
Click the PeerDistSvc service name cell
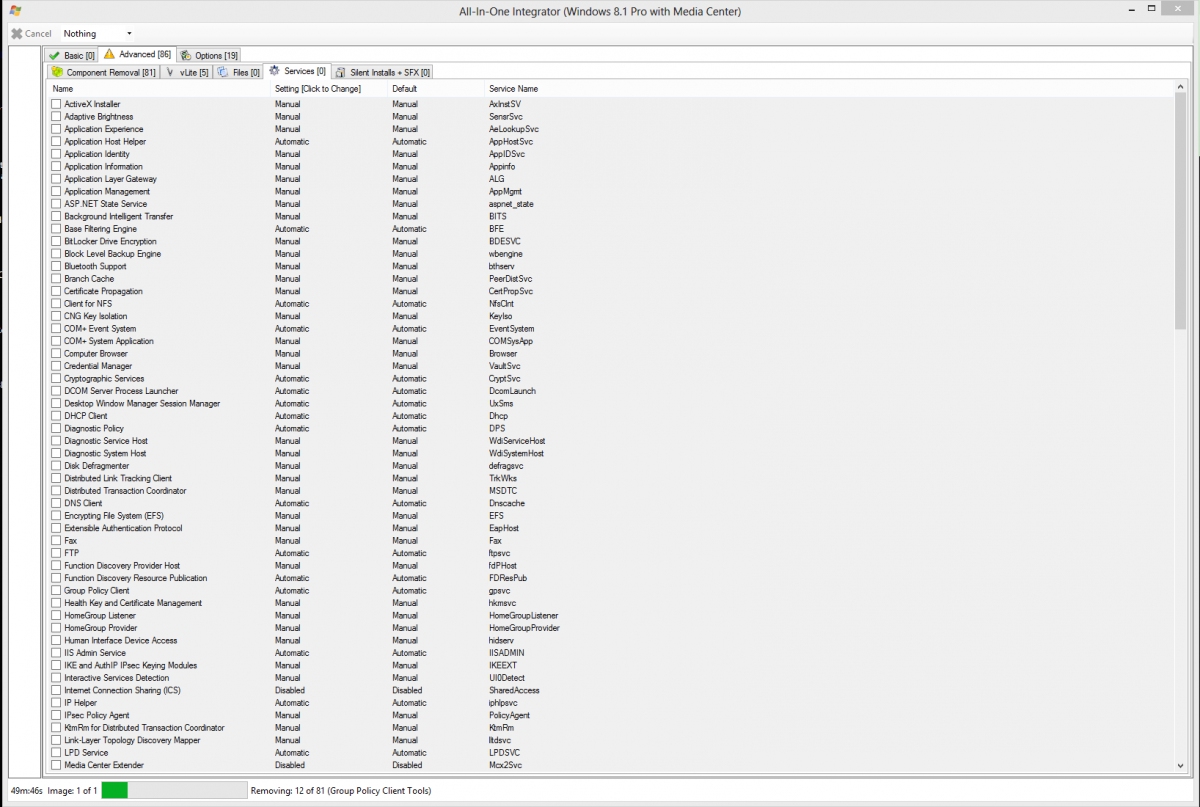click(x=510, y=279)
